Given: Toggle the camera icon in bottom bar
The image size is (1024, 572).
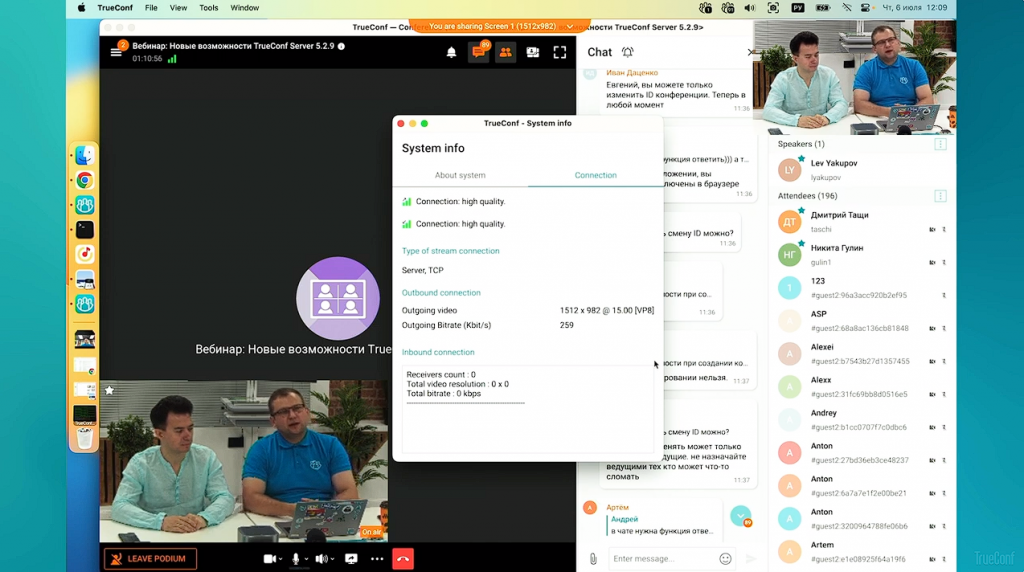Looking at the screenshot, I should pos(268,559).
